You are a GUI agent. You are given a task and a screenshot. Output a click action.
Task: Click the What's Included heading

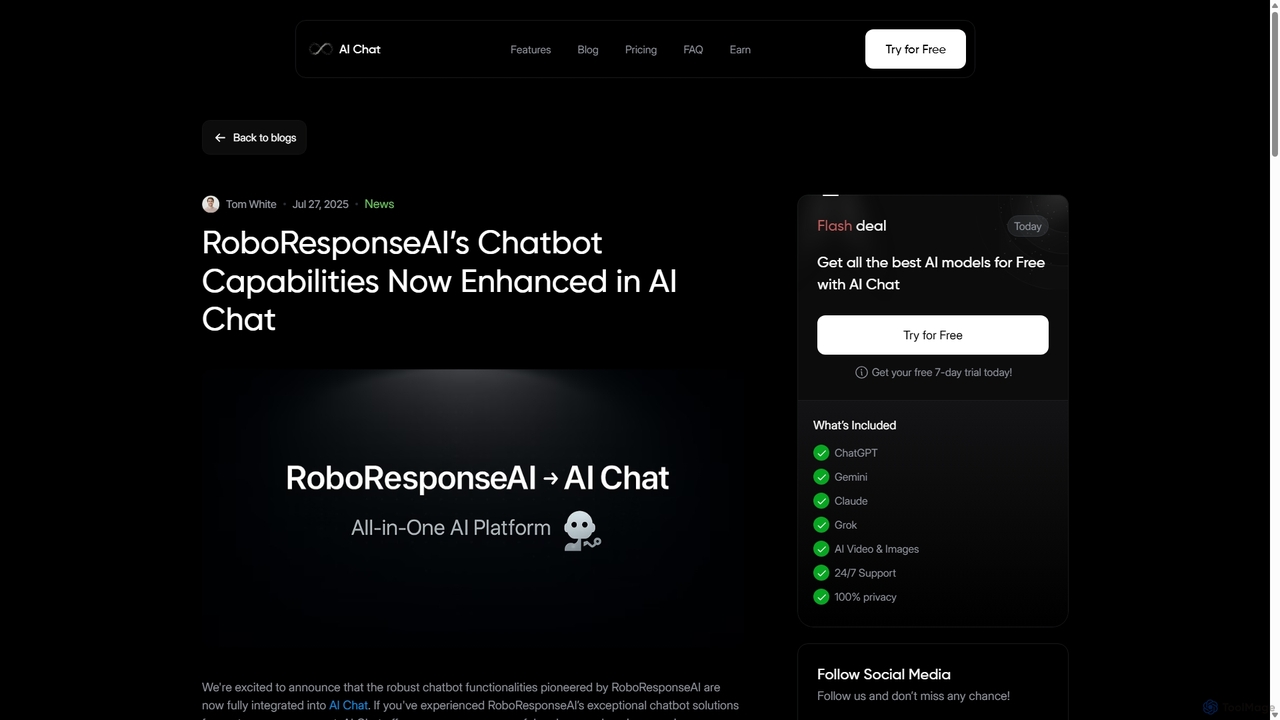click(x=854, y=425)
